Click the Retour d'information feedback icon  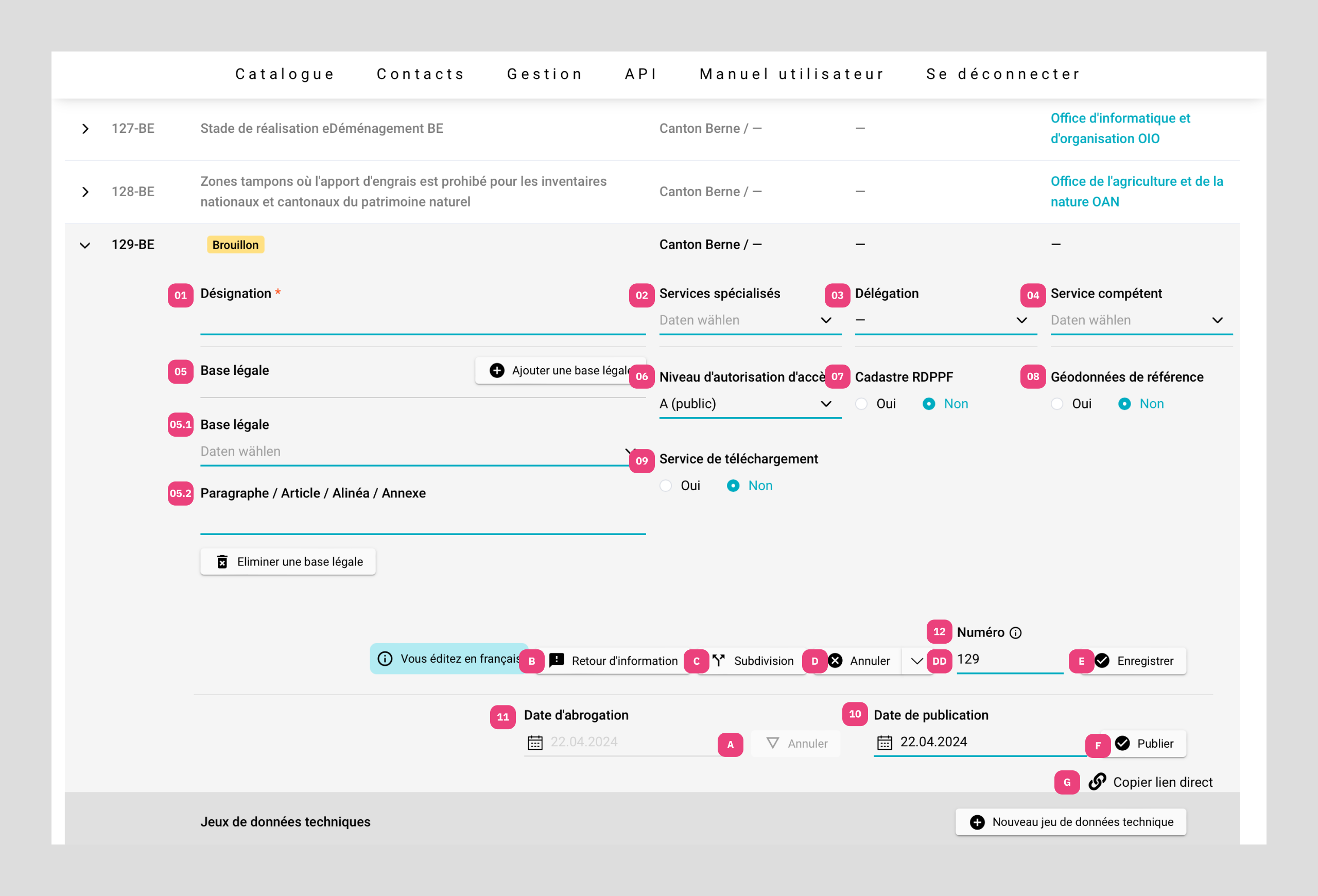[557, 660]
